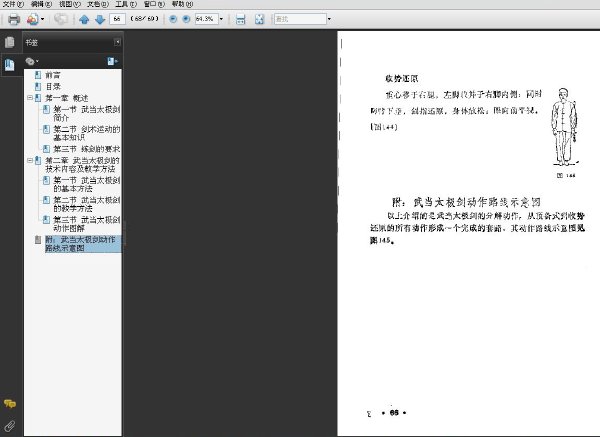Open the 编辑 (Edit) menu

pos(41,4)
